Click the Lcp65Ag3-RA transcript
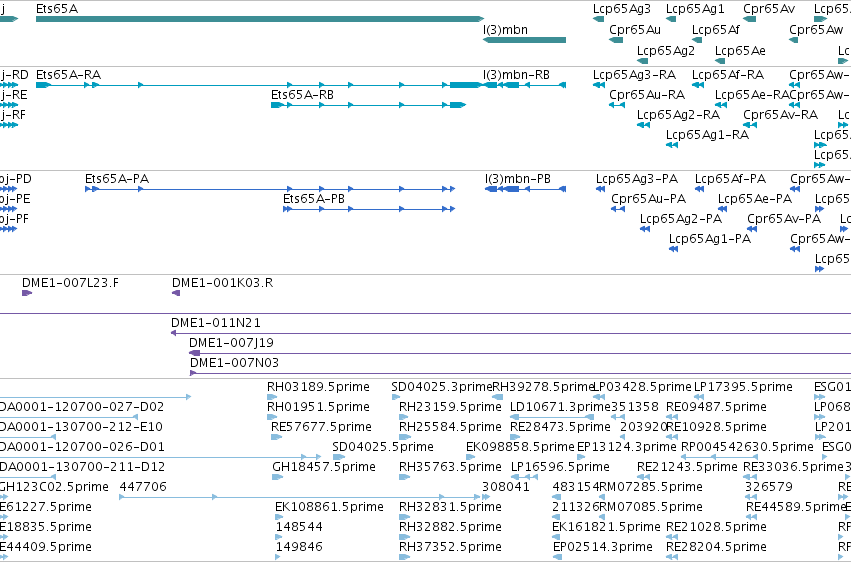The image size is (851, 562). [x=599, y=85]
